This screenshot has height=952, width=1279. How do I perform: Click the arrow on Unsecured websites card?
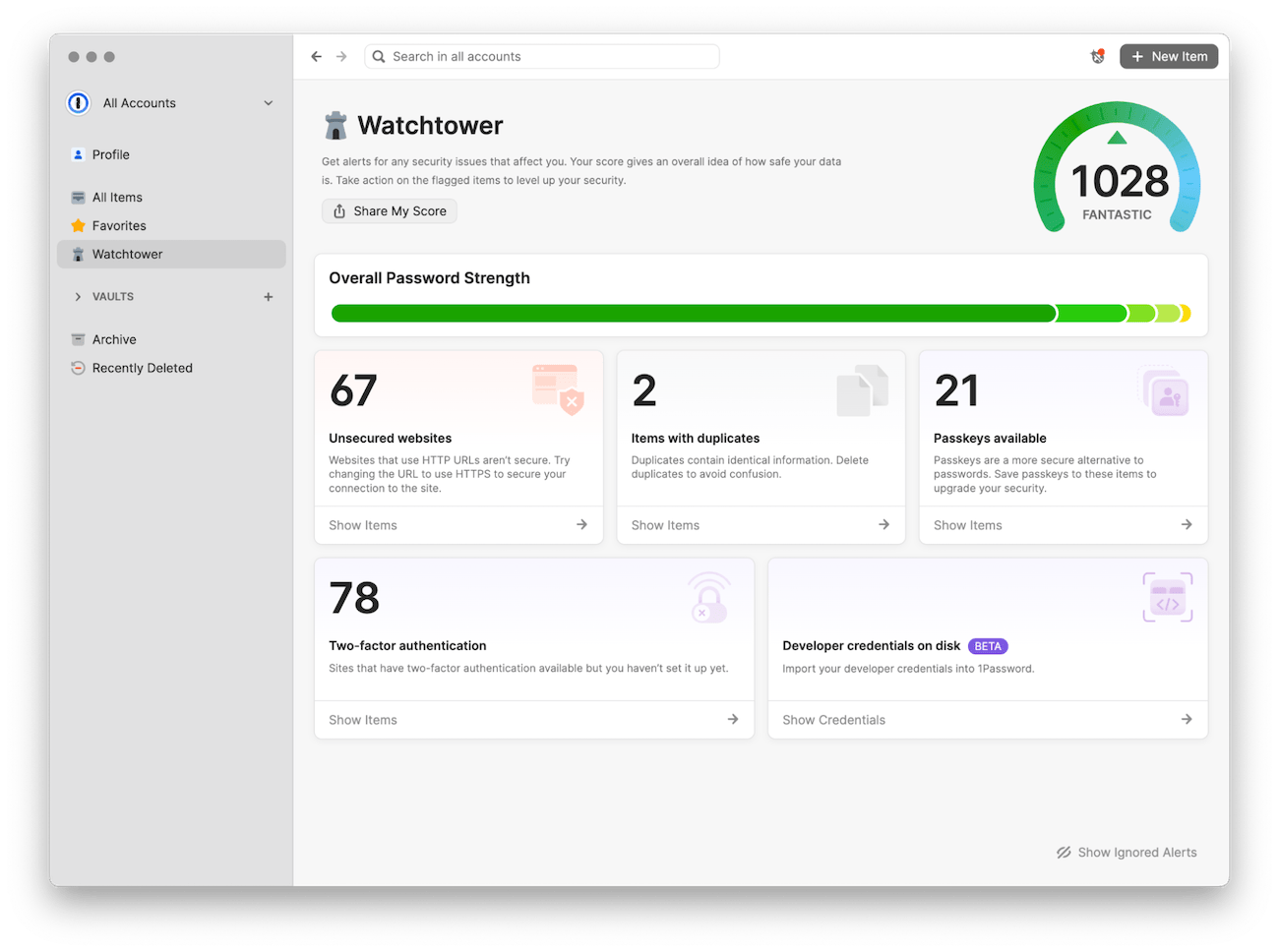tap(581, 524)
